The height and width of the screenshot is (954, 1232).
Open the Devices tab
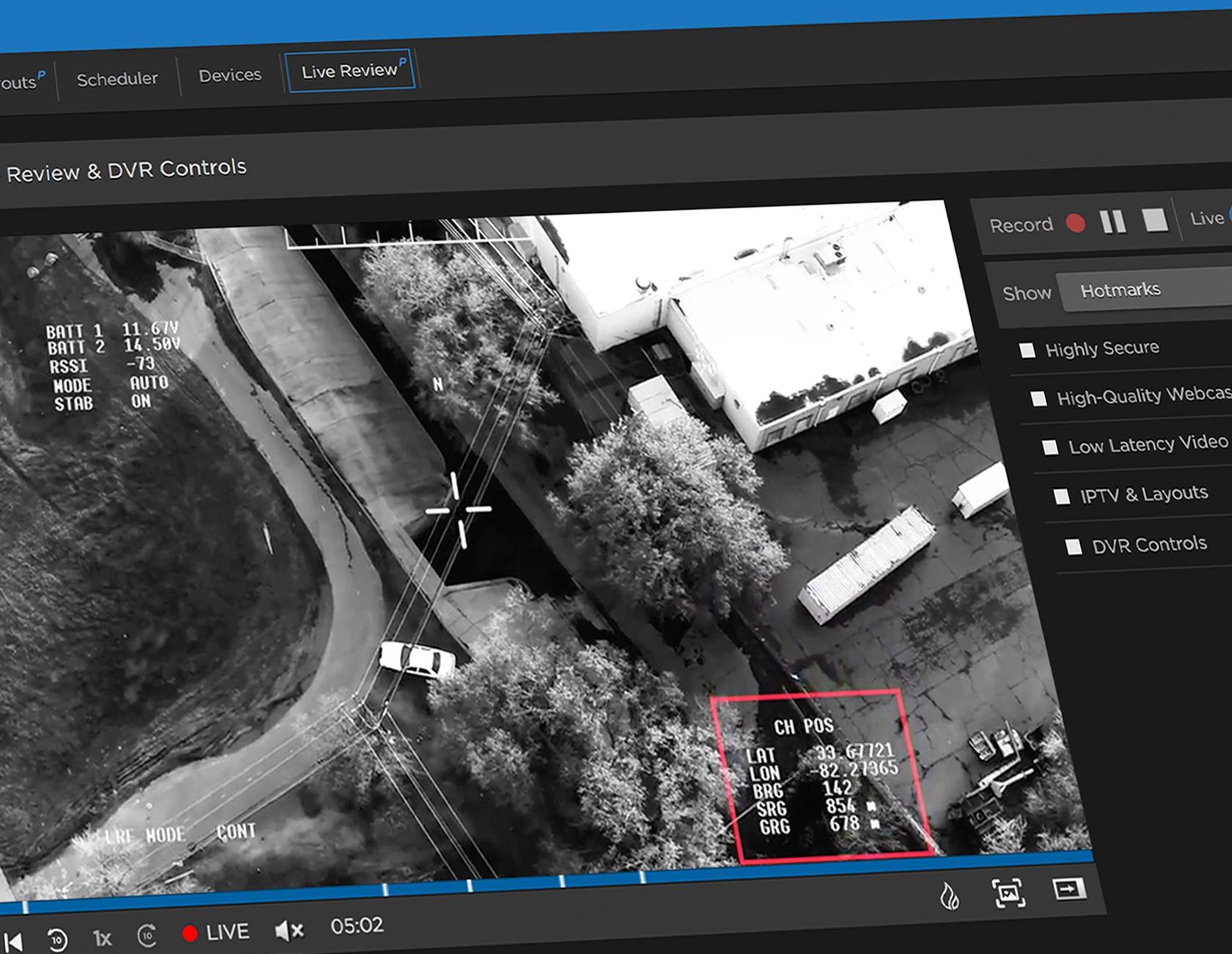(x=230, y=75)
